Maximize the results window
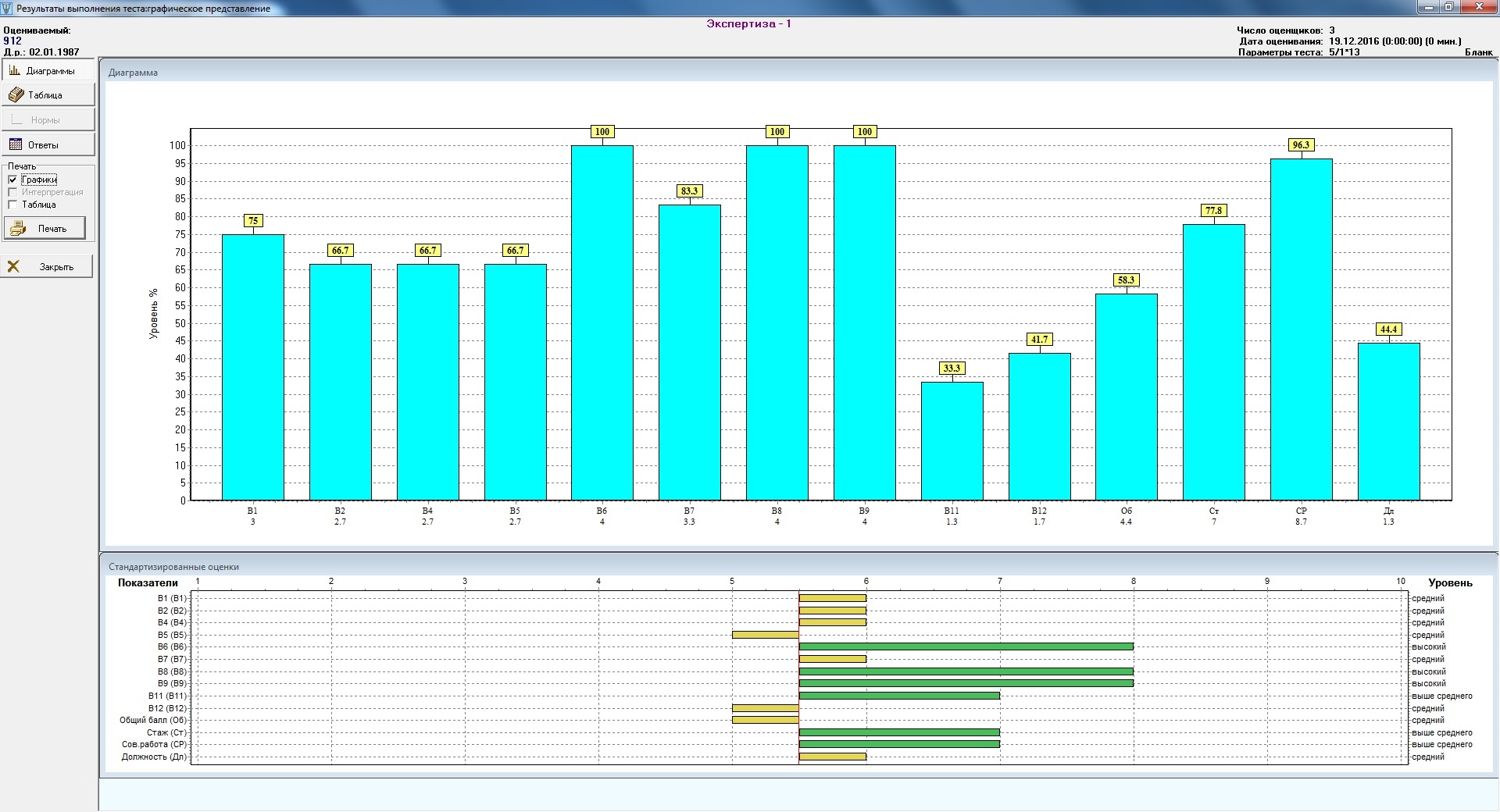Screen dimensions: 1500x812 [x=1448, y=7]
